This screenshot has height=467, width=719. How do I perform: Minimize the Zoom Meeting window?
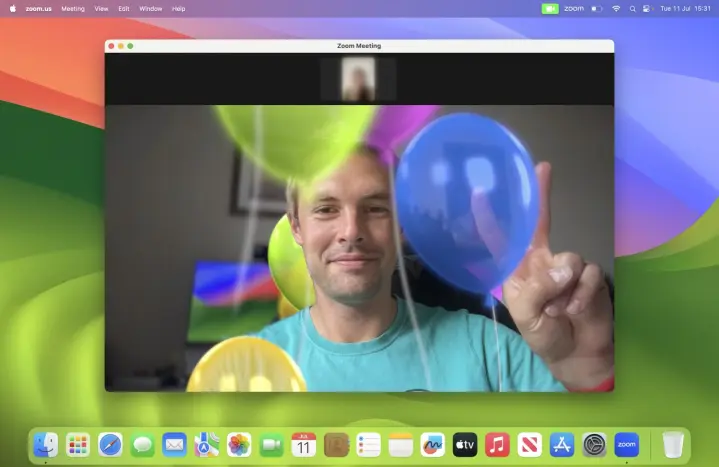click(121, 46)
